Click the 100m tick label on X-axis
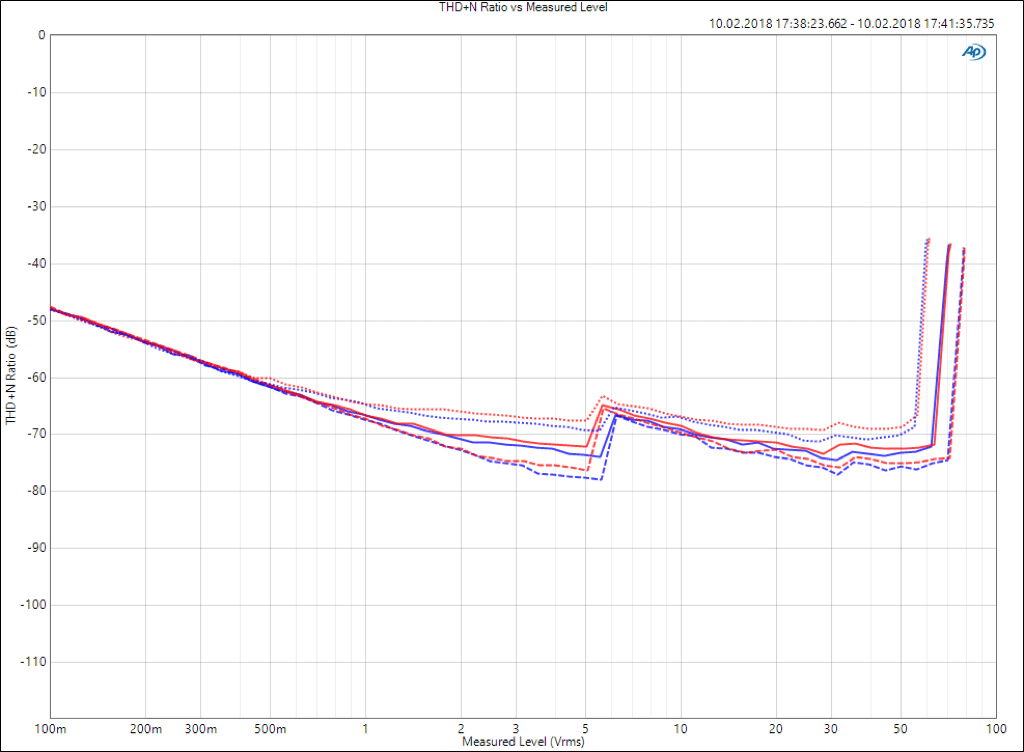1024x752 pixels. [x=51, y=727]
